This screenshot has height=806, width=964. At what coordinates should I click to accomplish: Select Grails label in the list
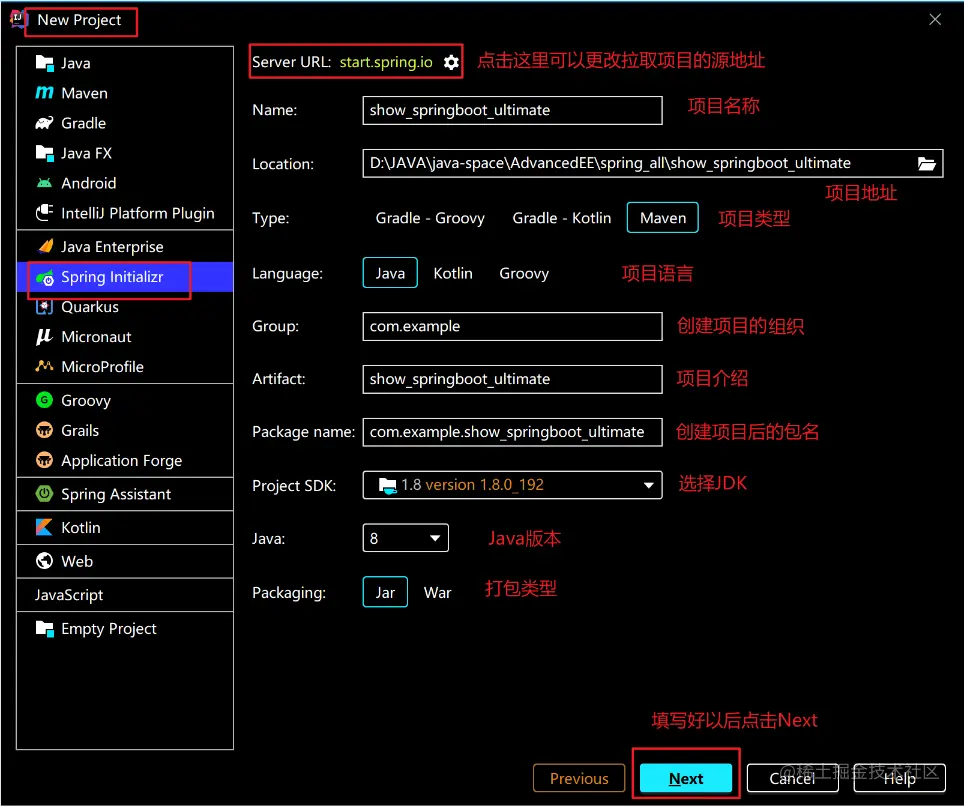coord(80,430)
